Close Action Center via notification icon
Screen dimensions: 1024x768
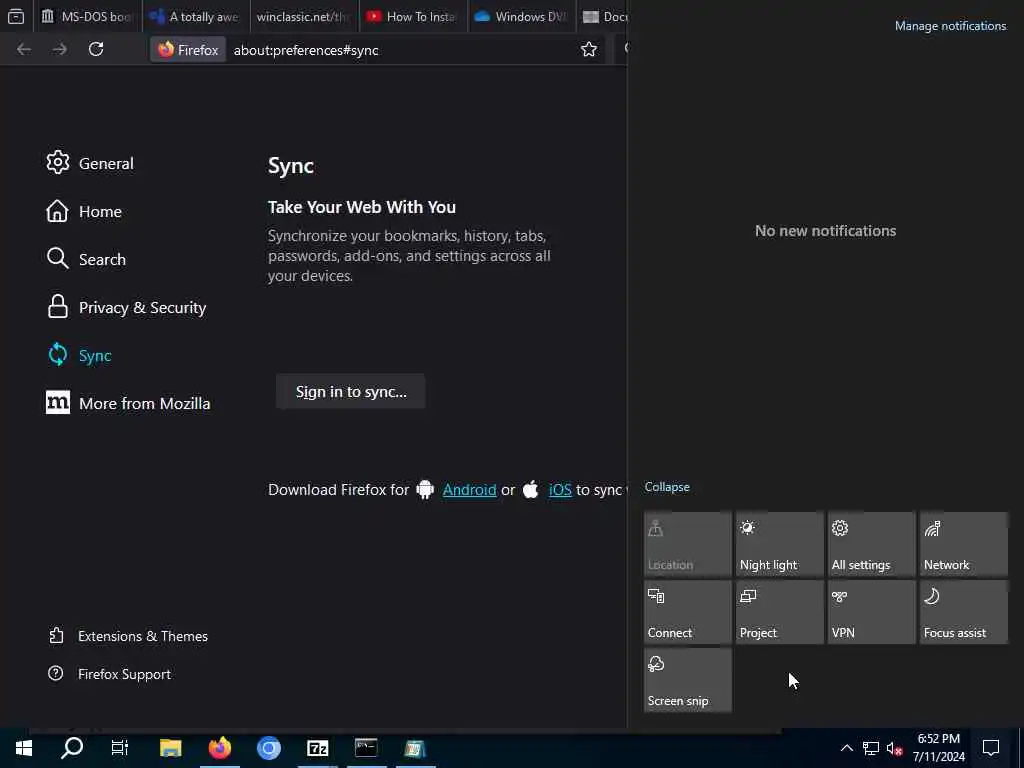(x=991, y=748)
